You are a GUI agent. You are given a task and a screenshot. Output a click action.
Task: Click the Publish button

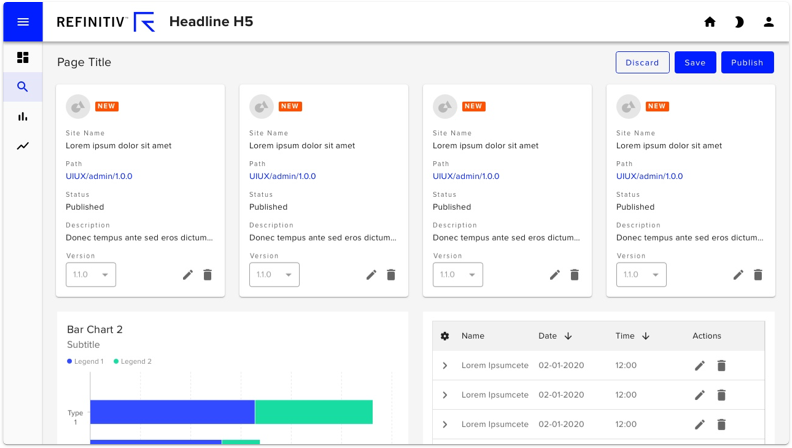[x=747, y=62]
